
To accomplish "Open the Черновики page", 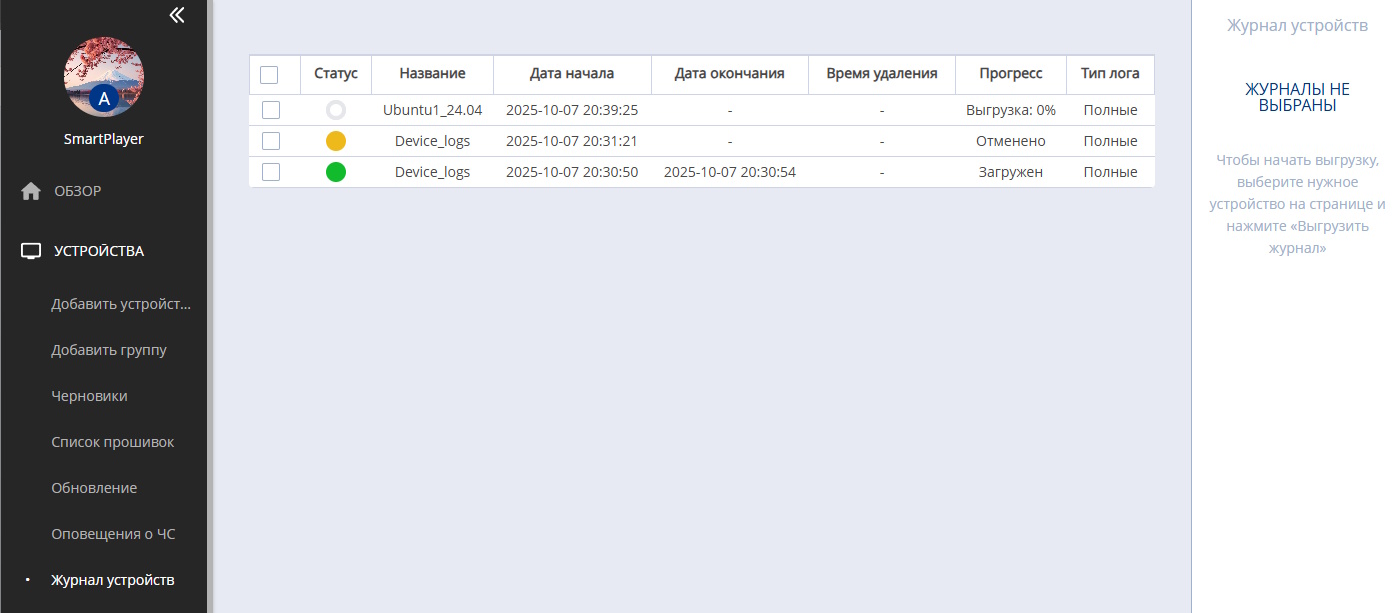I will point(89,396).
